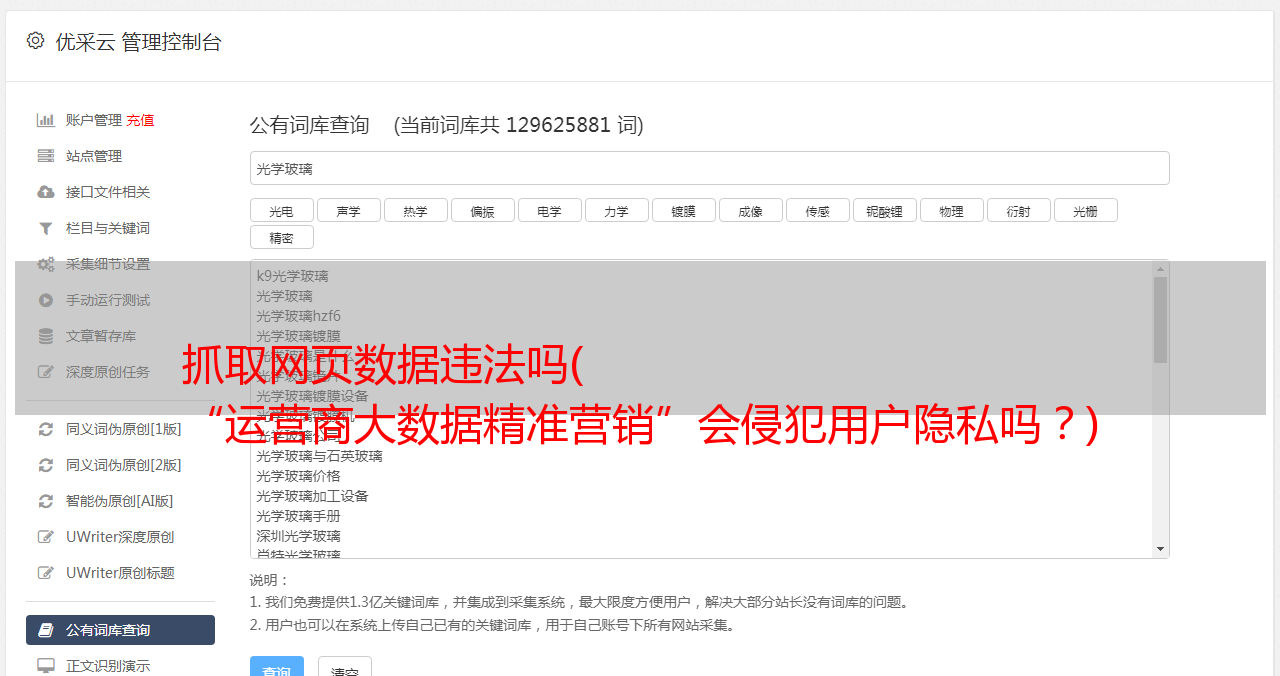Click the results list scrollbar up arrow
The image size is (1280, 676).
1160,269
